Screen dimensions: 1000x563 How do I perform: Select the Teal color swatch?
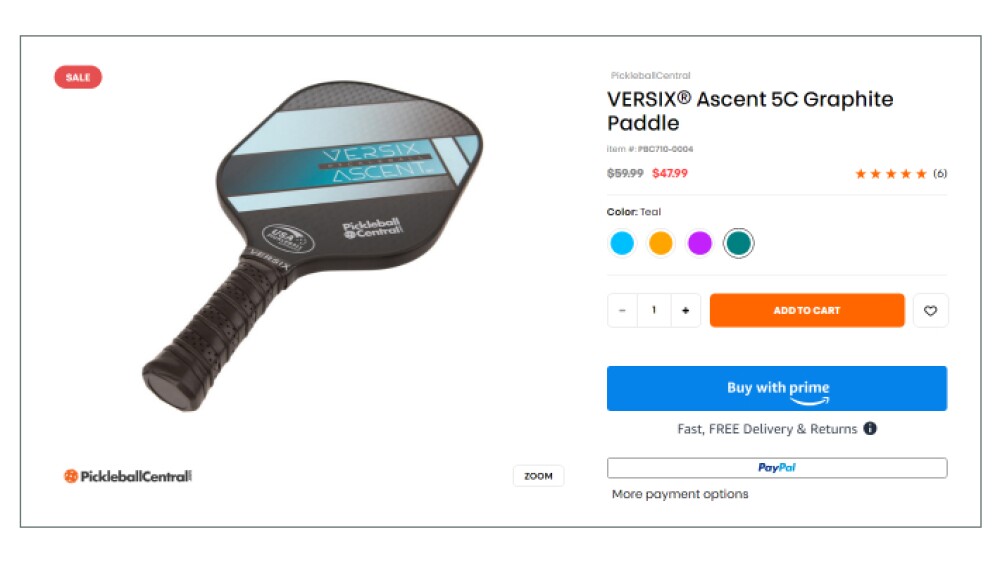point(739,243)
